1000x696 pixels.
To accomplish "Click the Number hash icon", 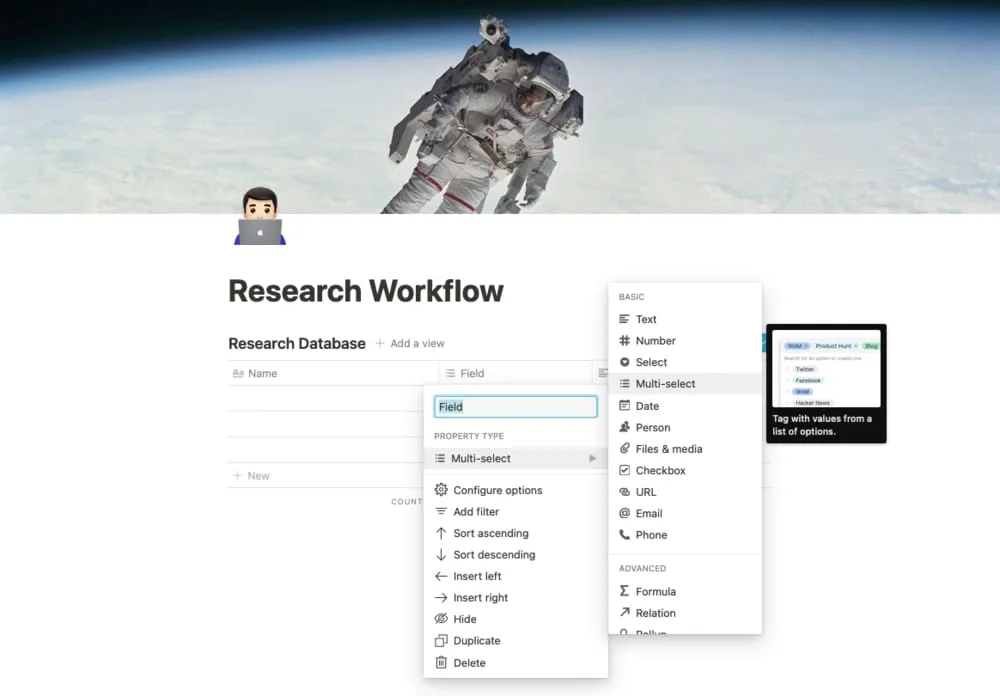I will (624, 341).
